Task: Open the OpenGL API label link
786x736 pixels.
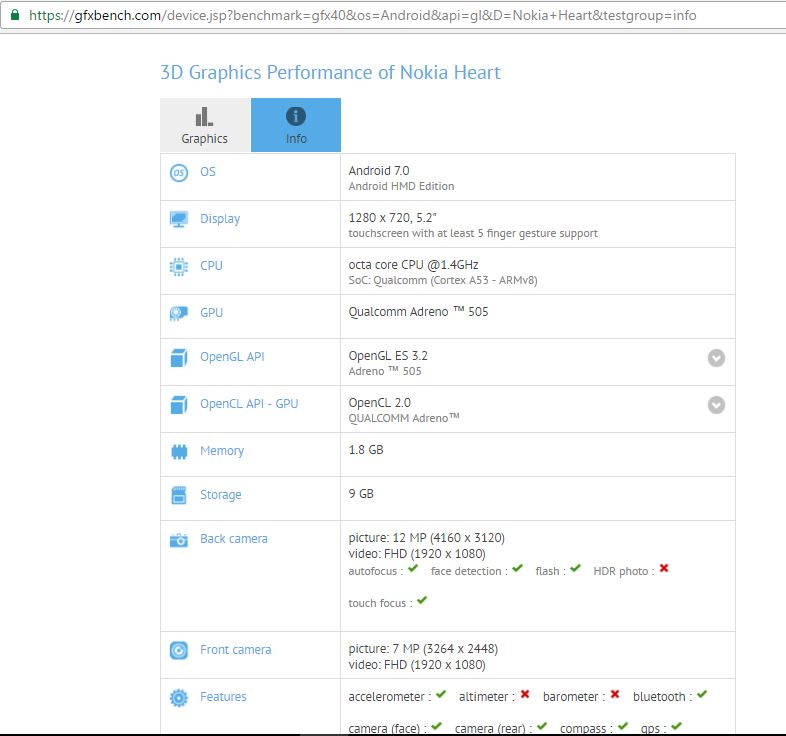Action: 232,357
